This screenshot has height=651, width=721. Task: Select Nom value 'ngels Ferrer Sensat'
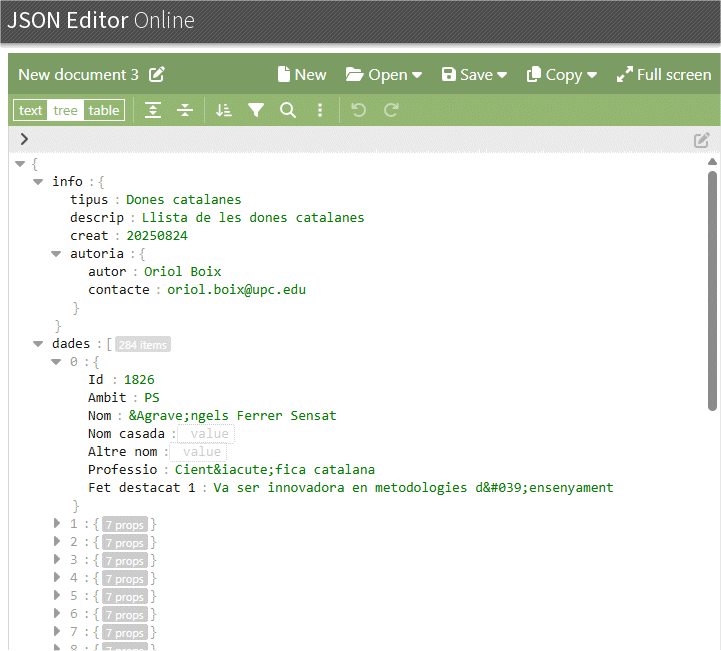pos(232,416)
